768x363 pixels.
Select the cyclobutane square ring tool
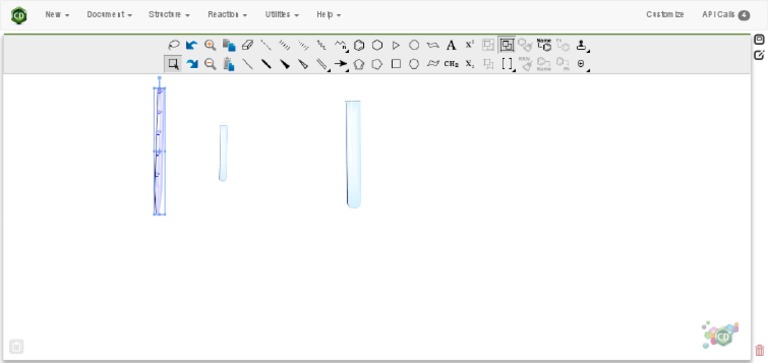(396, 64)
